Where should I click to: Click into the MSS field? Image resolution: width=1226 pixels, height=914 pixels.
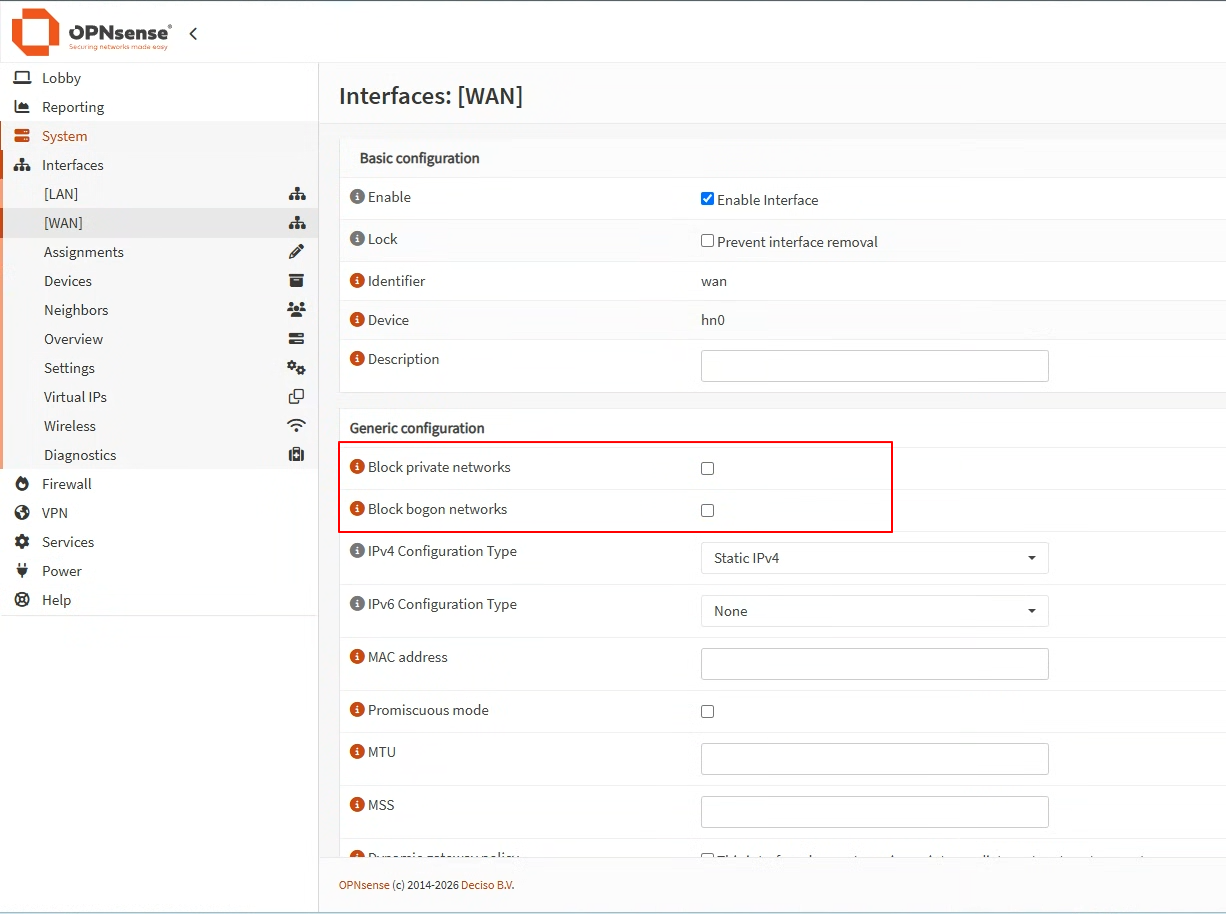874,812
